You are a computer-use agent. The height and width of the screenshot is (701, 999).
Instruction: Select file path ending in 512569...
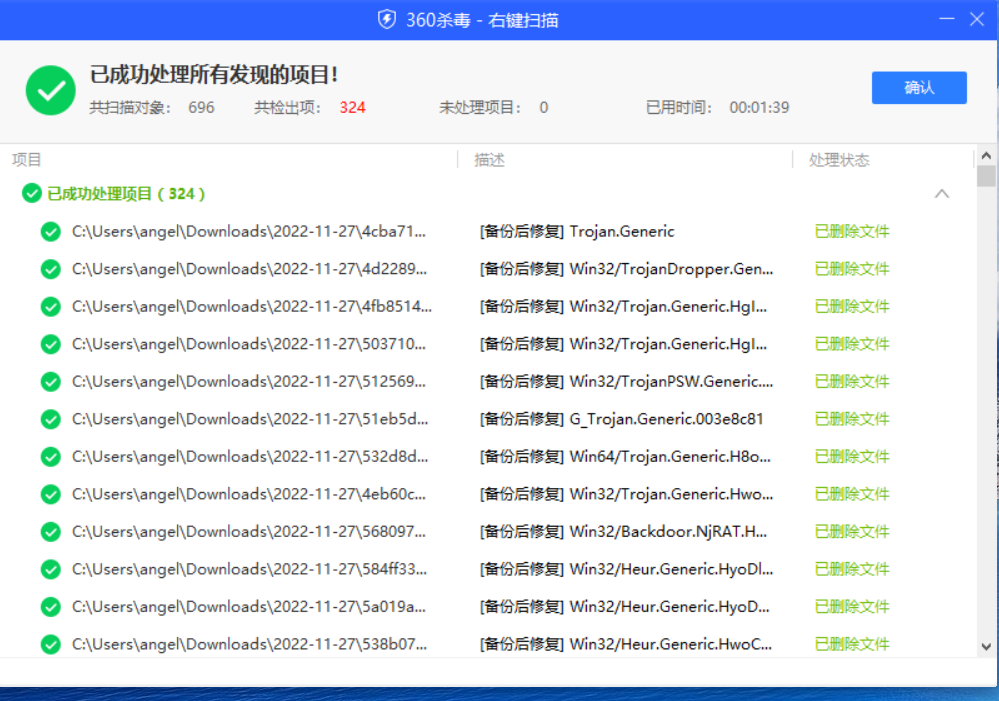click(248, 382)
